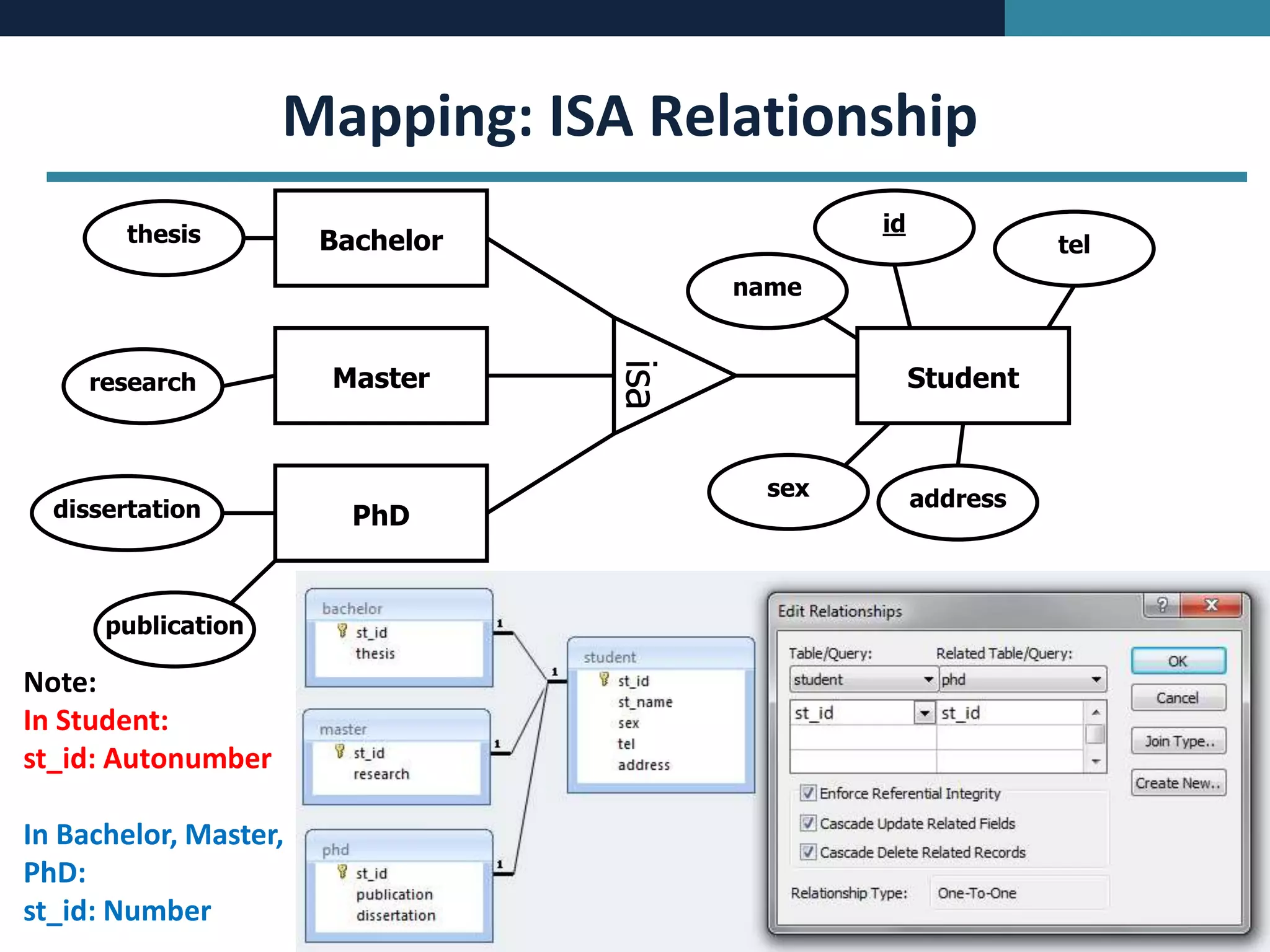Image resolution: width=1270 pixels, height=952 pixels.
Task: Close the Edit Relationships dialog
Action: point(1211,605)
